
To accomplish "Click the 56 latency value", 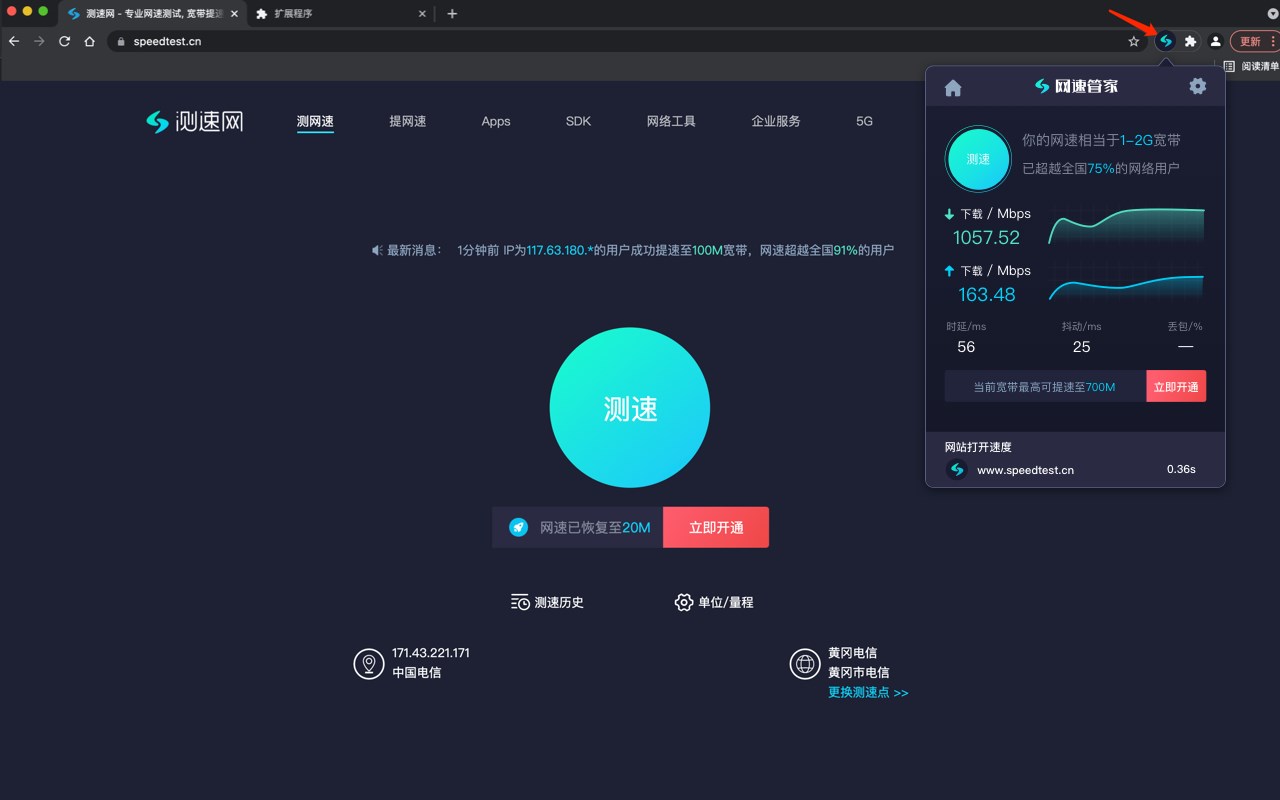I will point(966,347).
